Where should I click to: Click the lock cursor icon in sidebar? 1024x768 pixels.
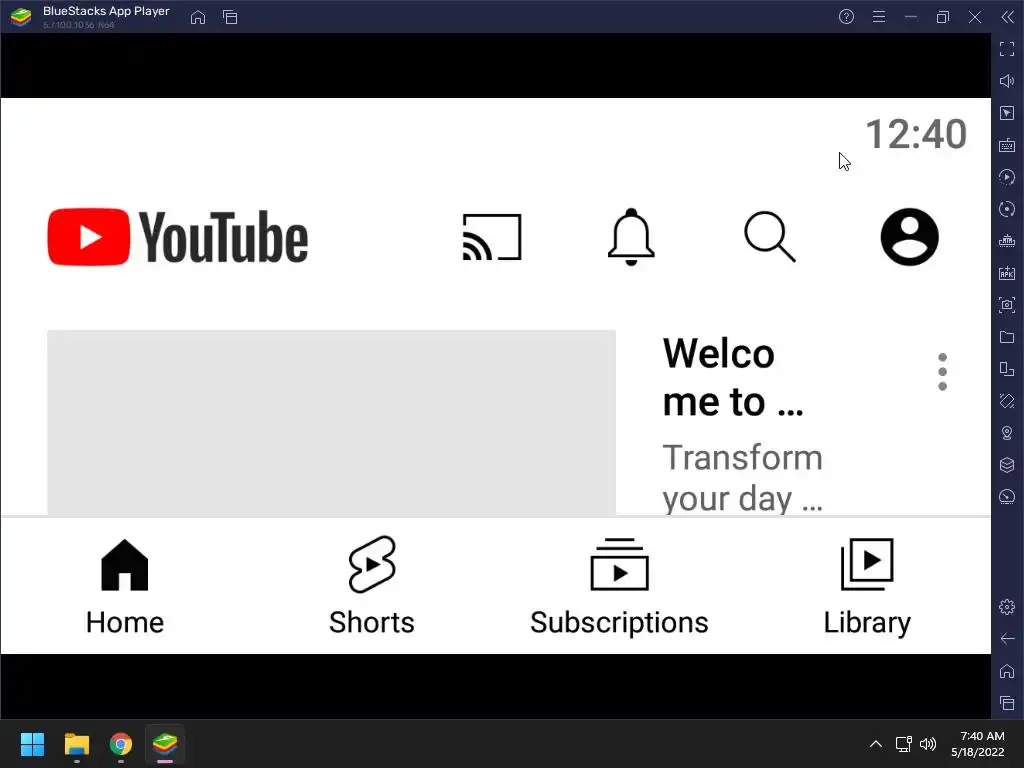coord(1007,113)
